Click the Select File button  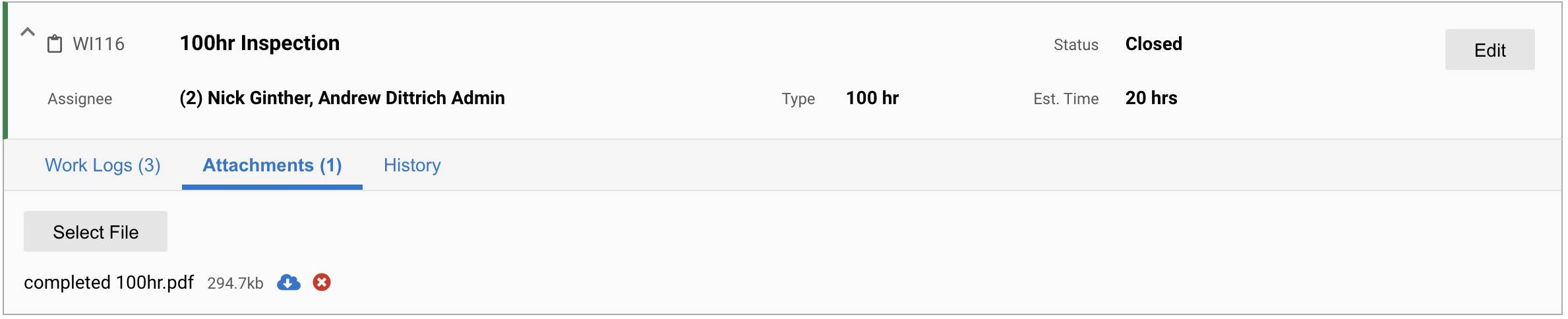point(96,231)
